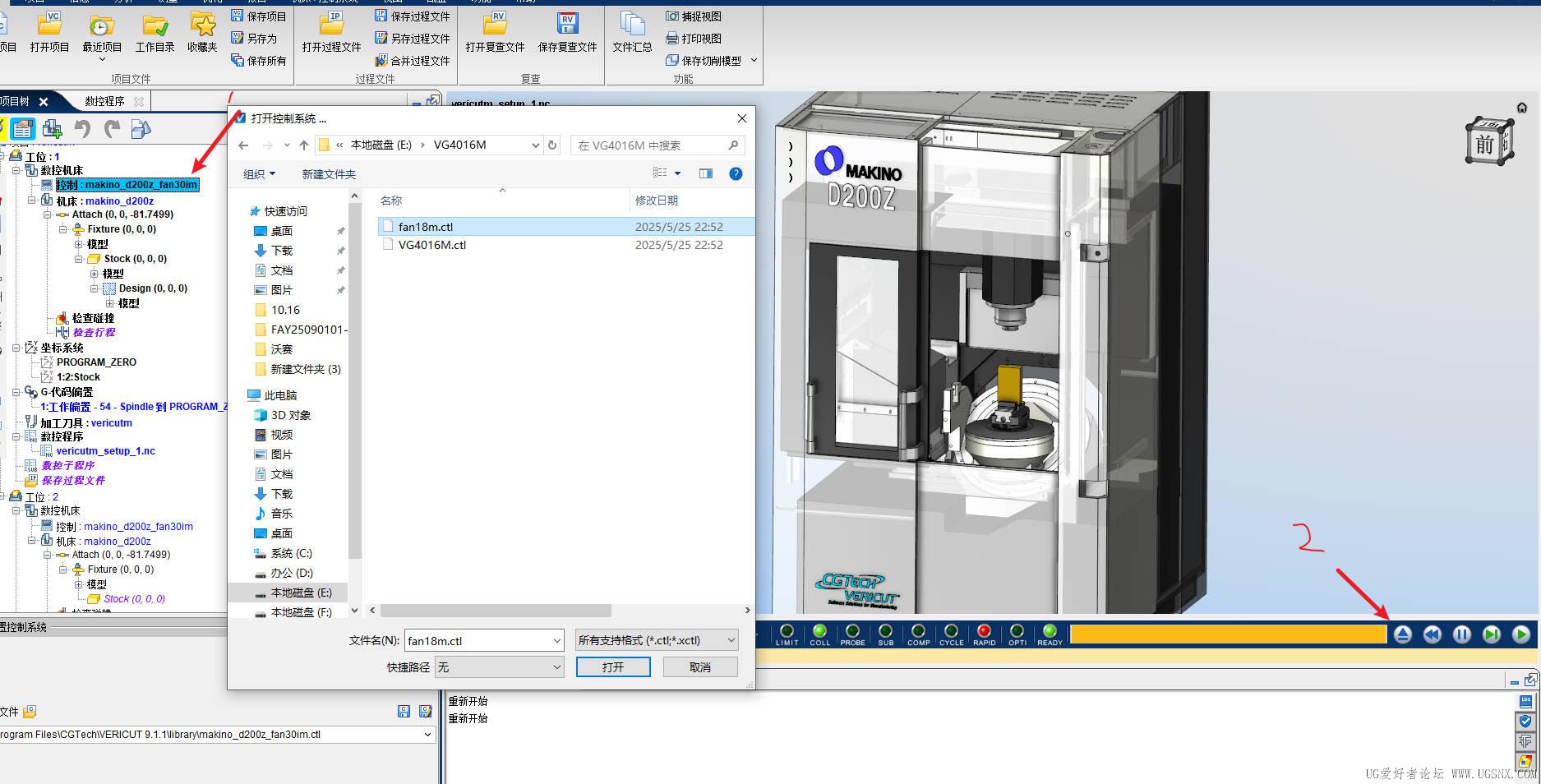
Task: Open the 快捷路径 dropdown
Action: [x=499, y=667]
